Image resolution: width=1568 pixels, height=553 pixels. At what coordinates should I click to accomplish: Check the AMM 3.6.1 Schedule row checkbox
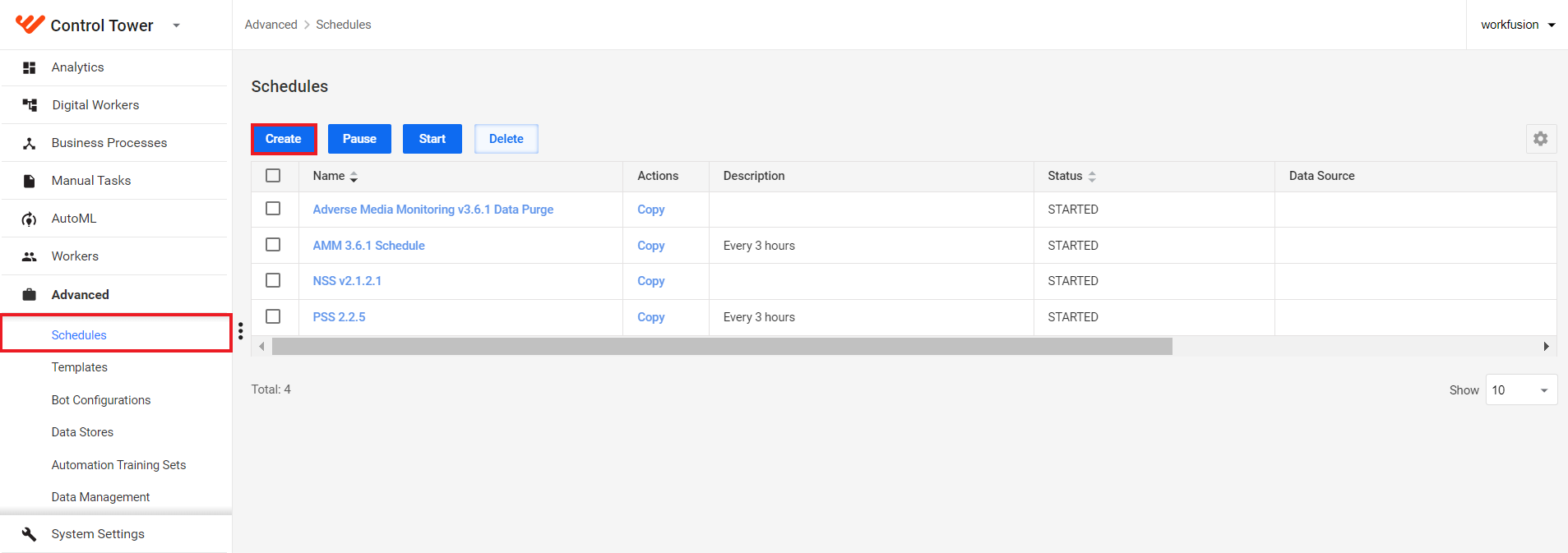[x=273, y=245]
